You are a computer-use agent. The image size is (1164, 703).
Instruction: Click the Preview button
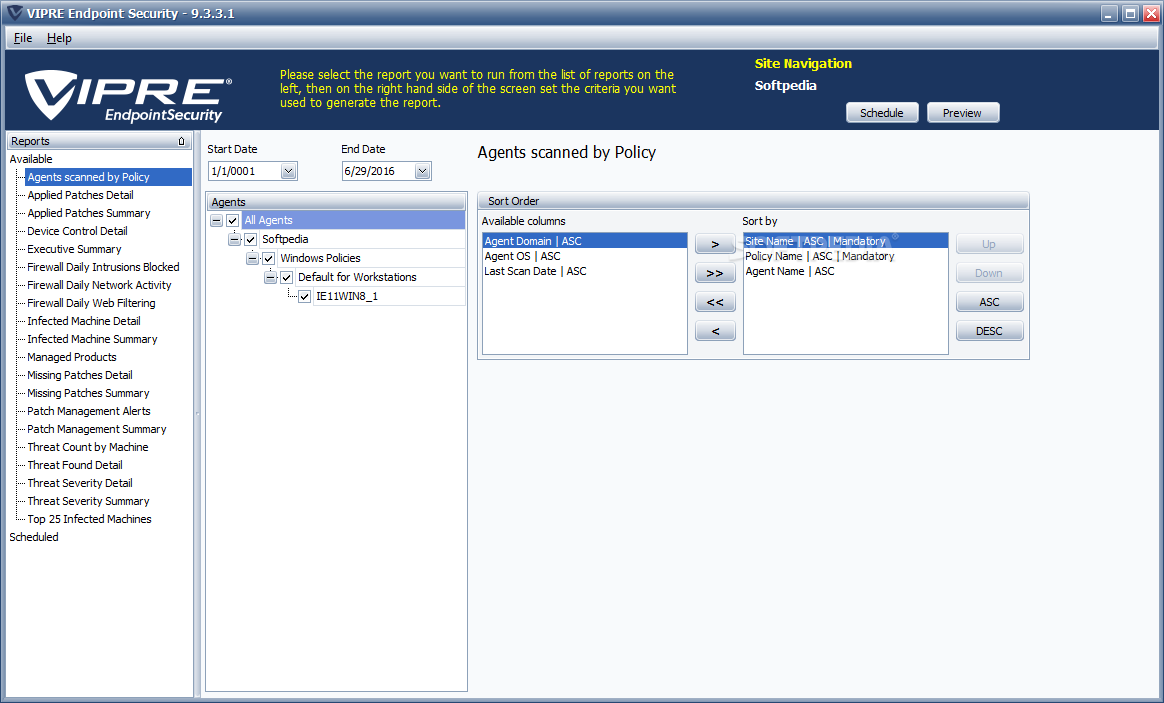963,113
